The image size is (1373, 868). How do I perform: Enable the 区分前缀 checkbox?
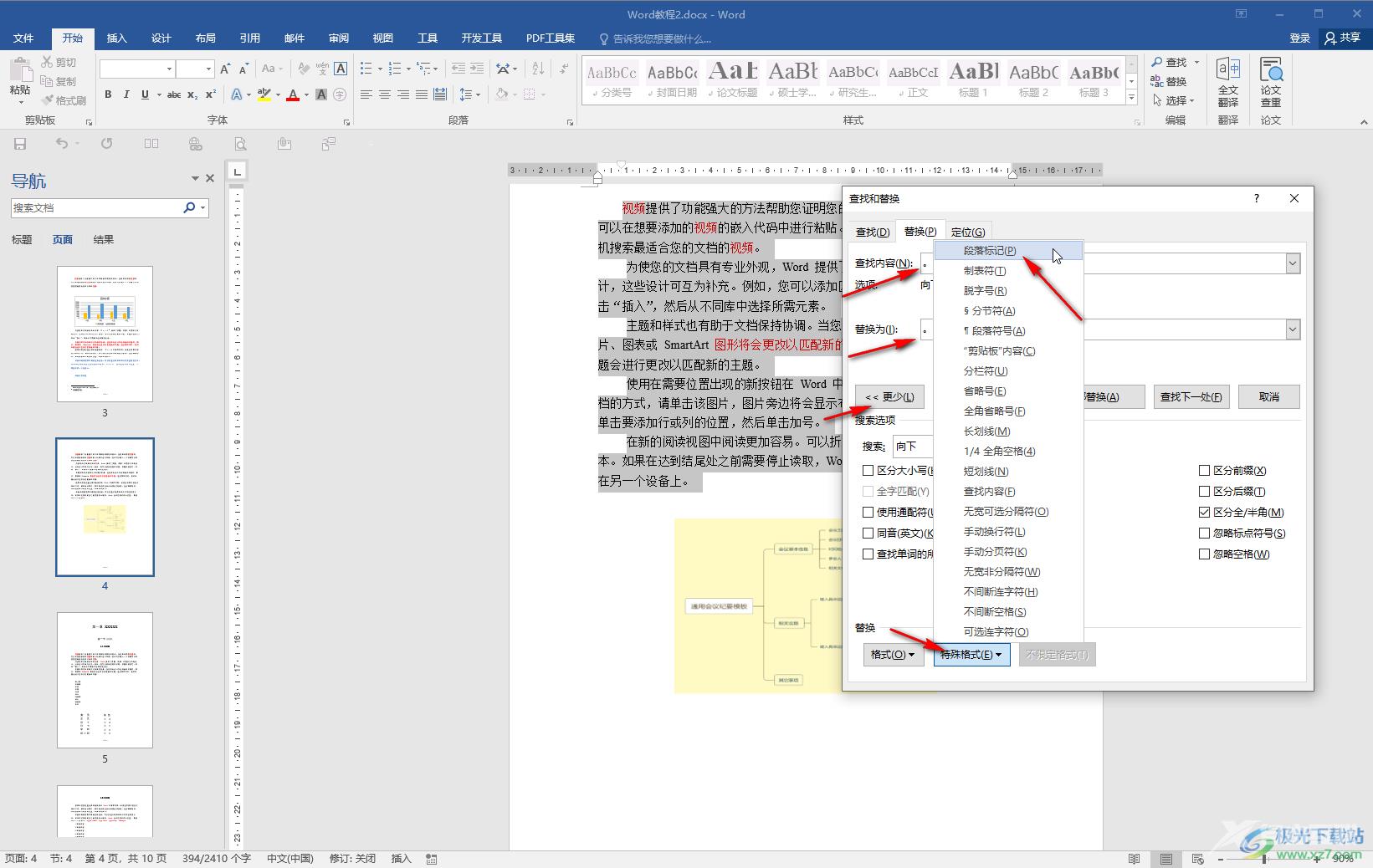coord(1205,471)
